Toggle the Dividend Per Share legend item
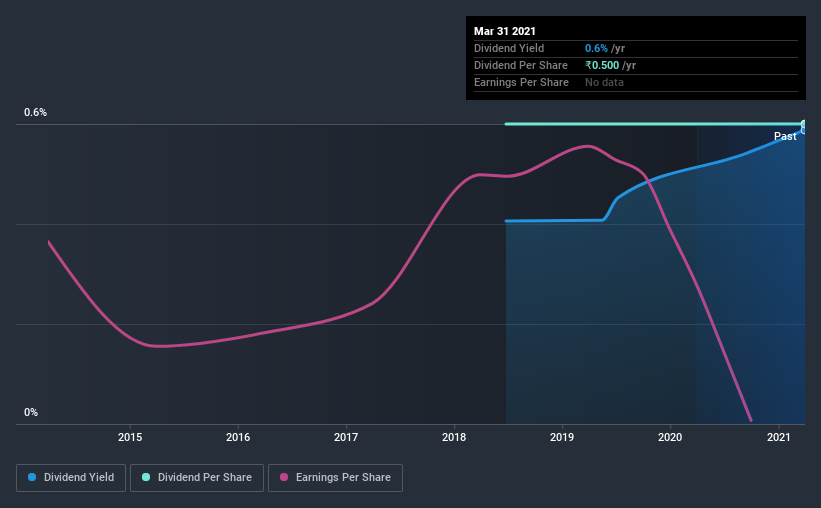The height and width of the screenshot is (508, 821). (197, 478)
